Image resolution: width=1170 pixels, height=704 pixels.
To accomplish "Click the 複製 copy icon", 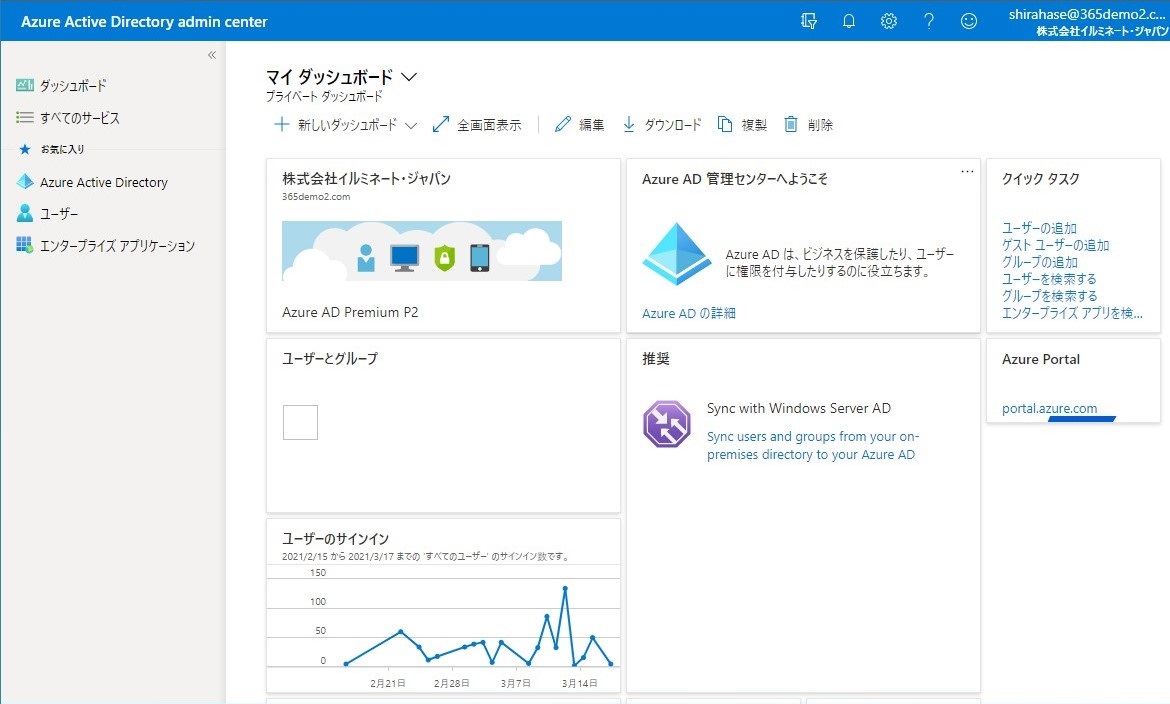I will pos(725,124).
